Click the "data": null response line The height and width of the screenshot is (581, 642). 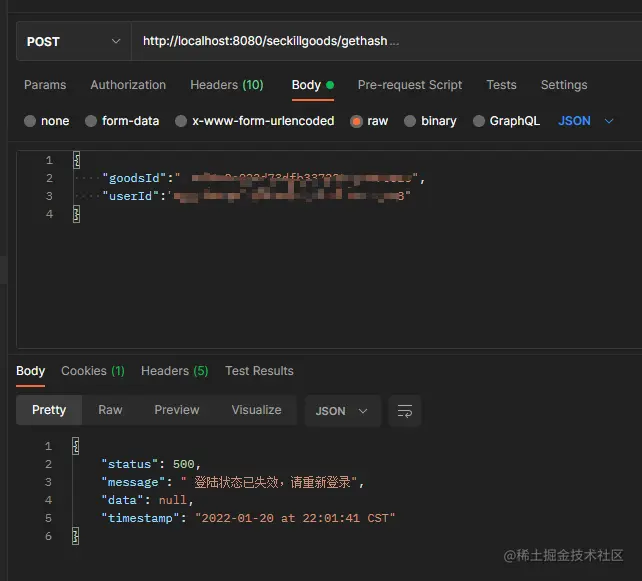click(x=147, y=500)
